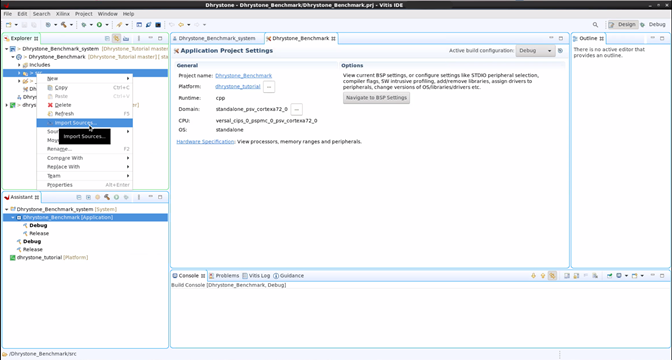This screenshot has width=672, height=360.
Task: Click the search magnifier icon in toolbar
Action: 595,25
